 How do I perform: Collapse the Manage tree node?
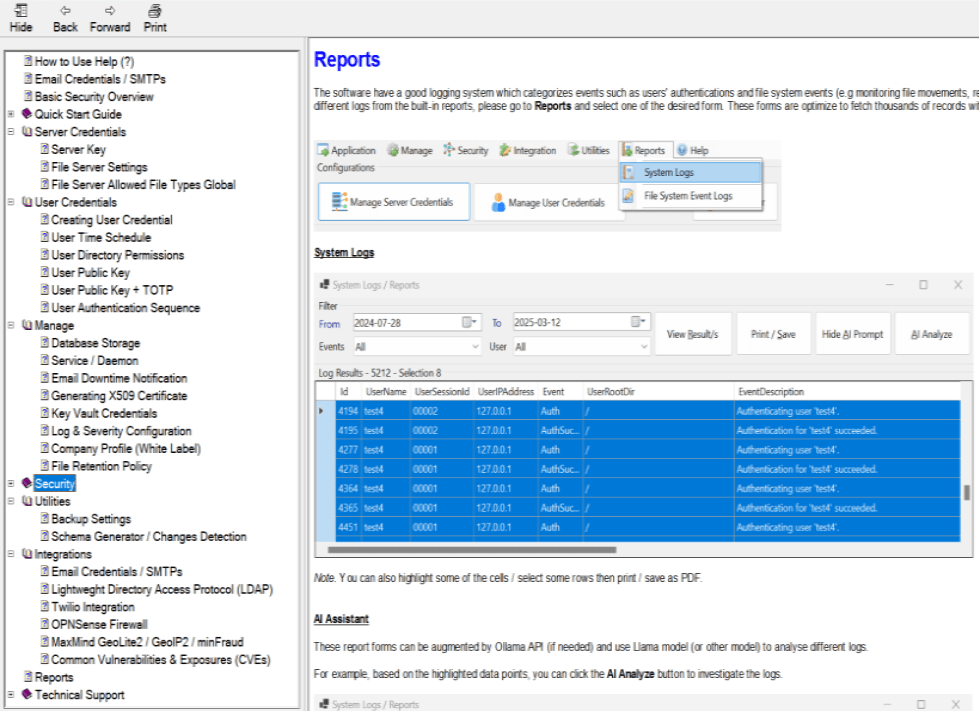pos(11,325)
